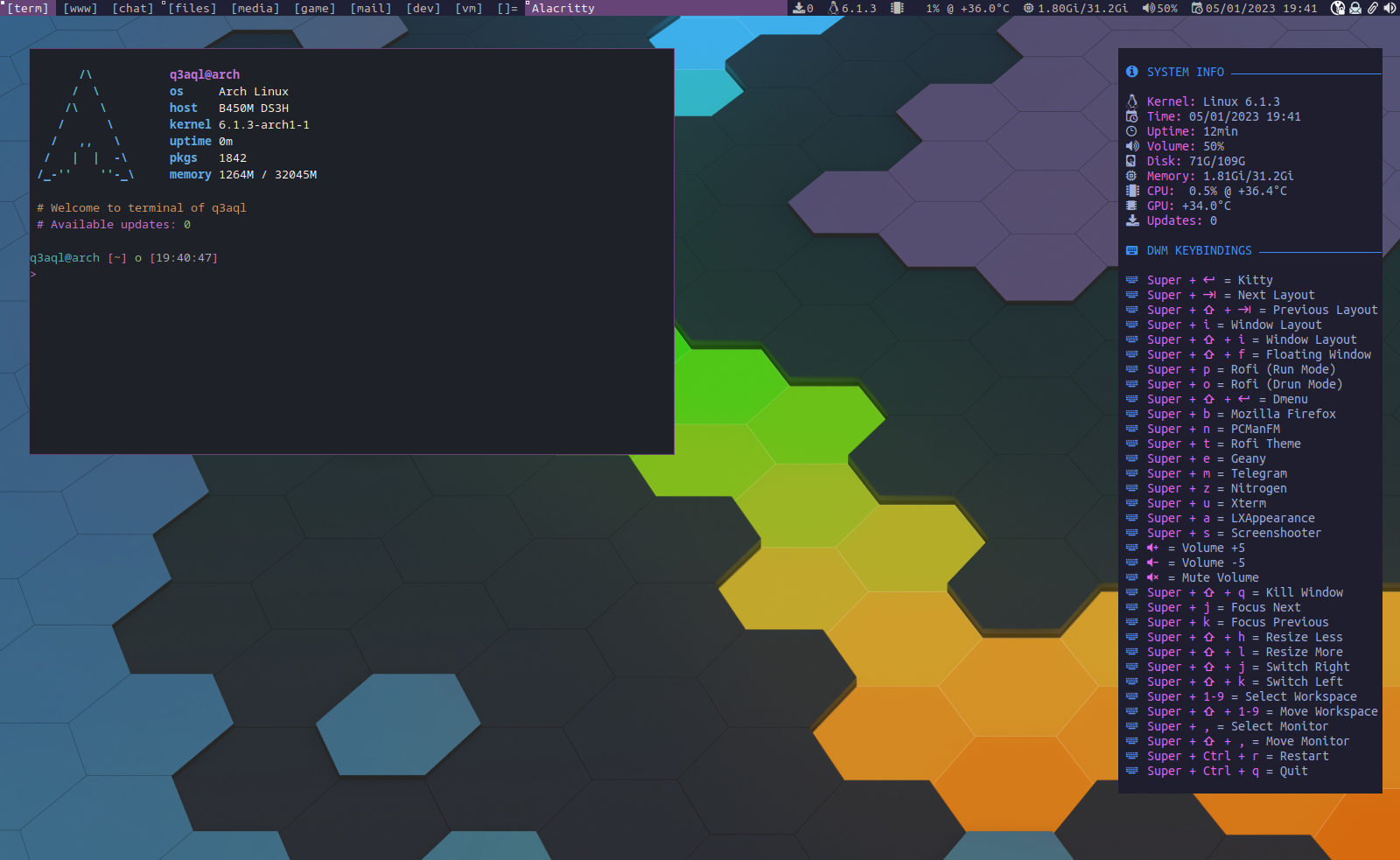Click the host B450M DS3H line
Viewport: 1400px width, 860px height.
(228, 108)
